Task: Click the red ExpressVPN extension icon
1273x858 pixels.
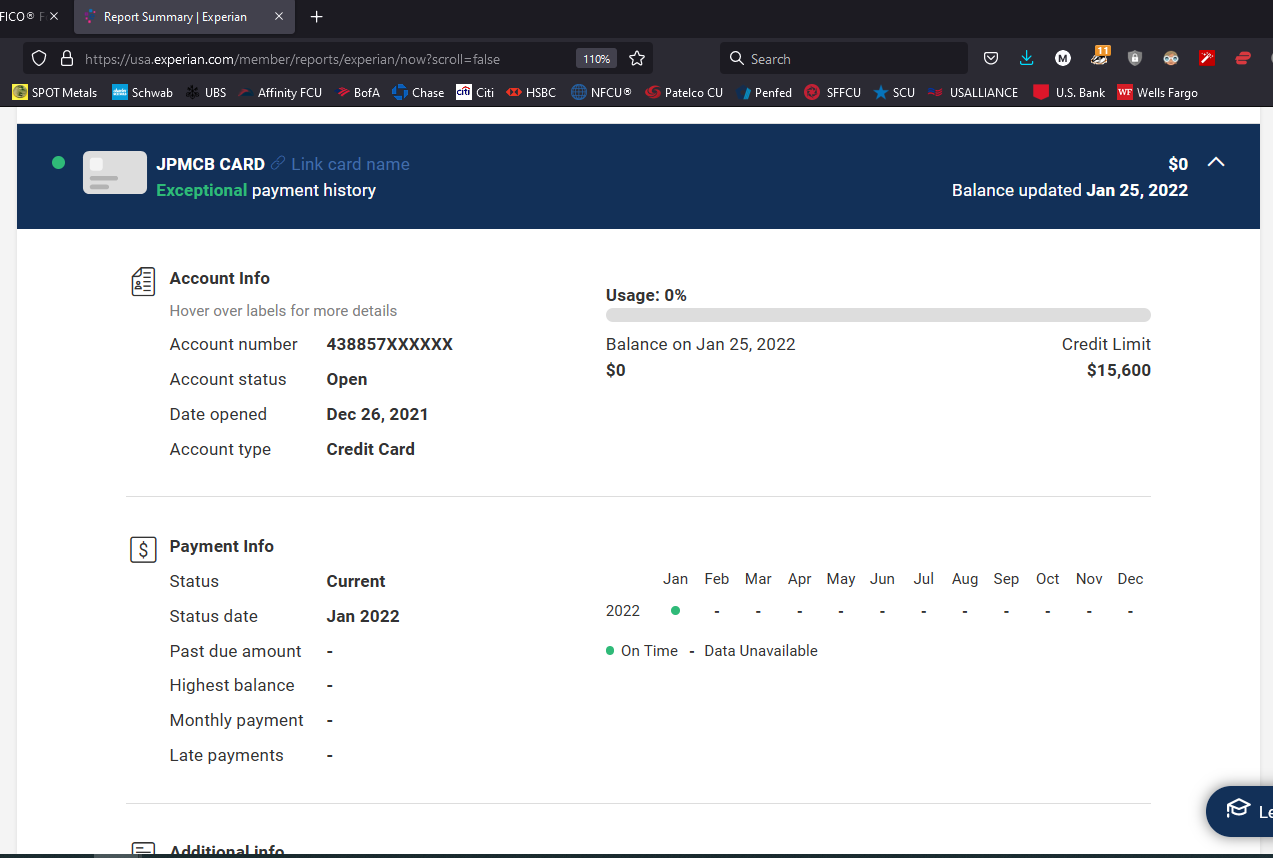Action: (1243, 58)
